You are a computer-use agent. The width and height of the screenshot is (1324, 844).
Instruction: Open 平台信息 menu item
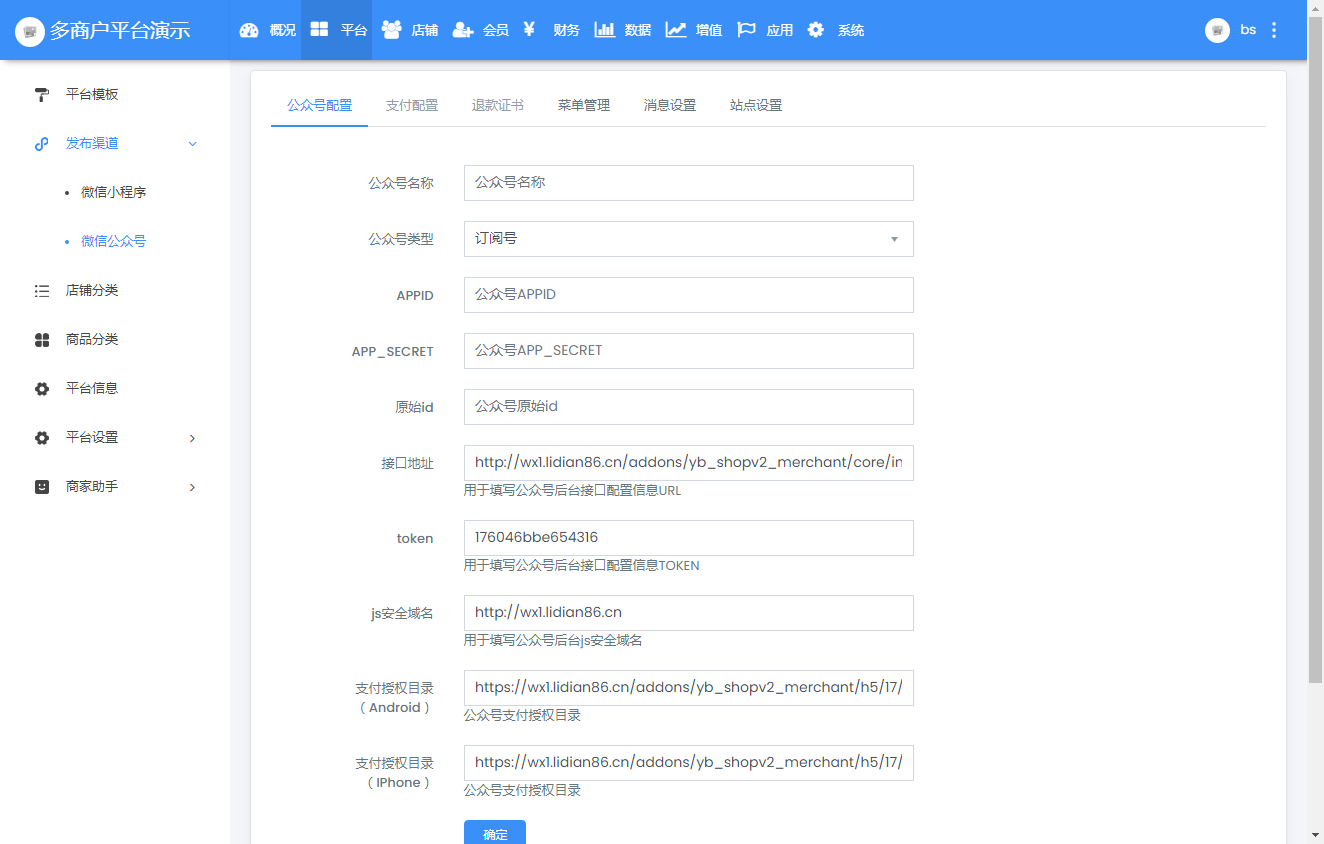(x=92, y=388)
